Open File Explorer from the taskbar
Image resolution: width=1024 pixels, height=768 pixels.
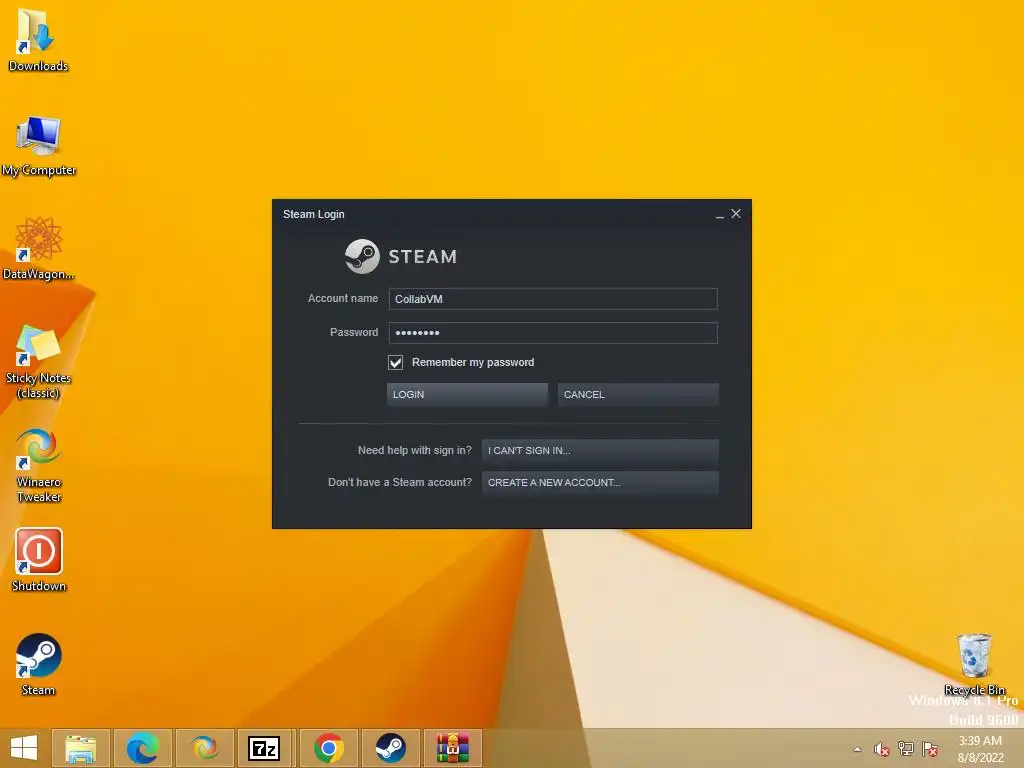pos(80,748)
